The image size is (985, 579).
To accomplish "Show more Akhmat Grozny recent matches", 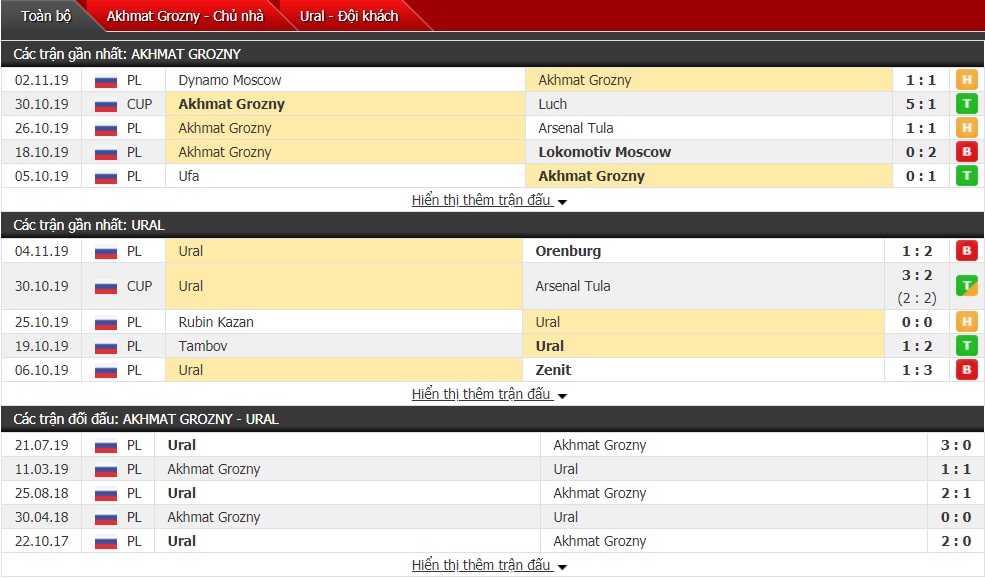I will point(489,200).
